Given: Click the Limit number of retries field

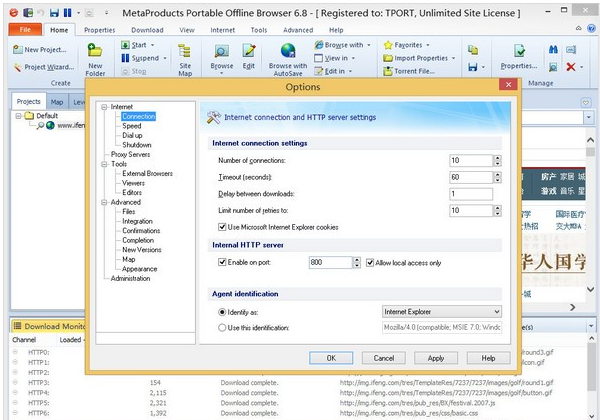Looking at the screenshot, I should pos(471,210).
